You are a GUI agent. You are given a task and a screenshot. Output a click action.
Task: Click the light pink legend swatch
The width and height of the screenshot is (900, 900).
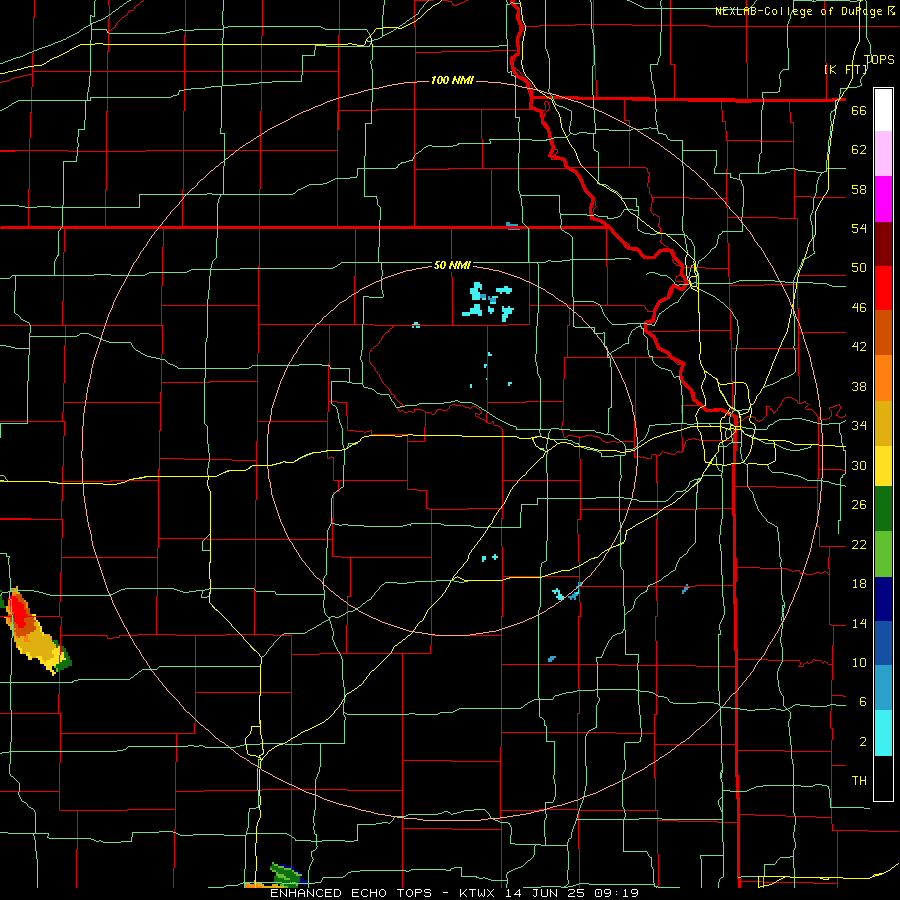[883, 154]
